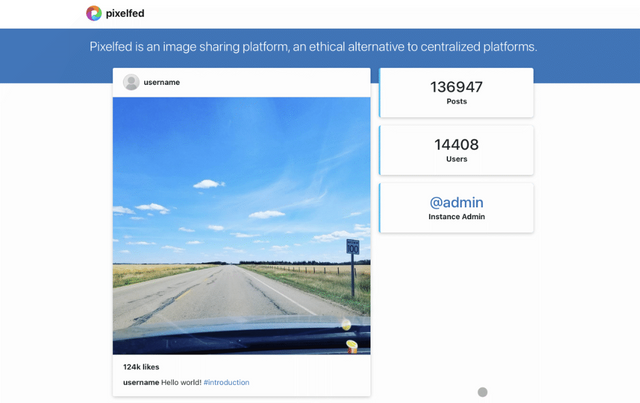Viewport: 640px width, 403px height.
Task: Click the pixelfed rainbow logo icon
Action: [93, 13]
